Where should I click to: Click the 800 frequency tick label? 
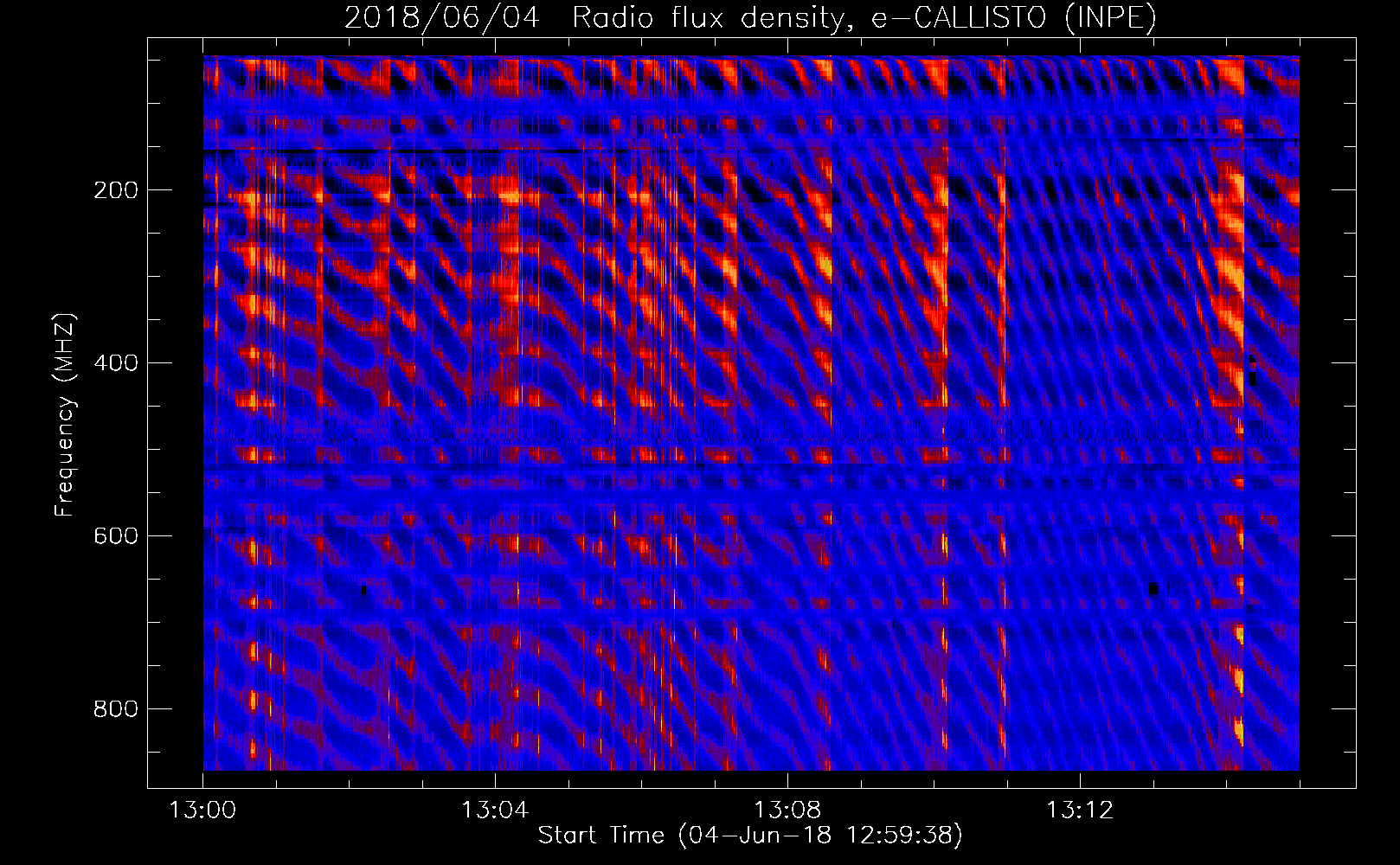(116, 709)
